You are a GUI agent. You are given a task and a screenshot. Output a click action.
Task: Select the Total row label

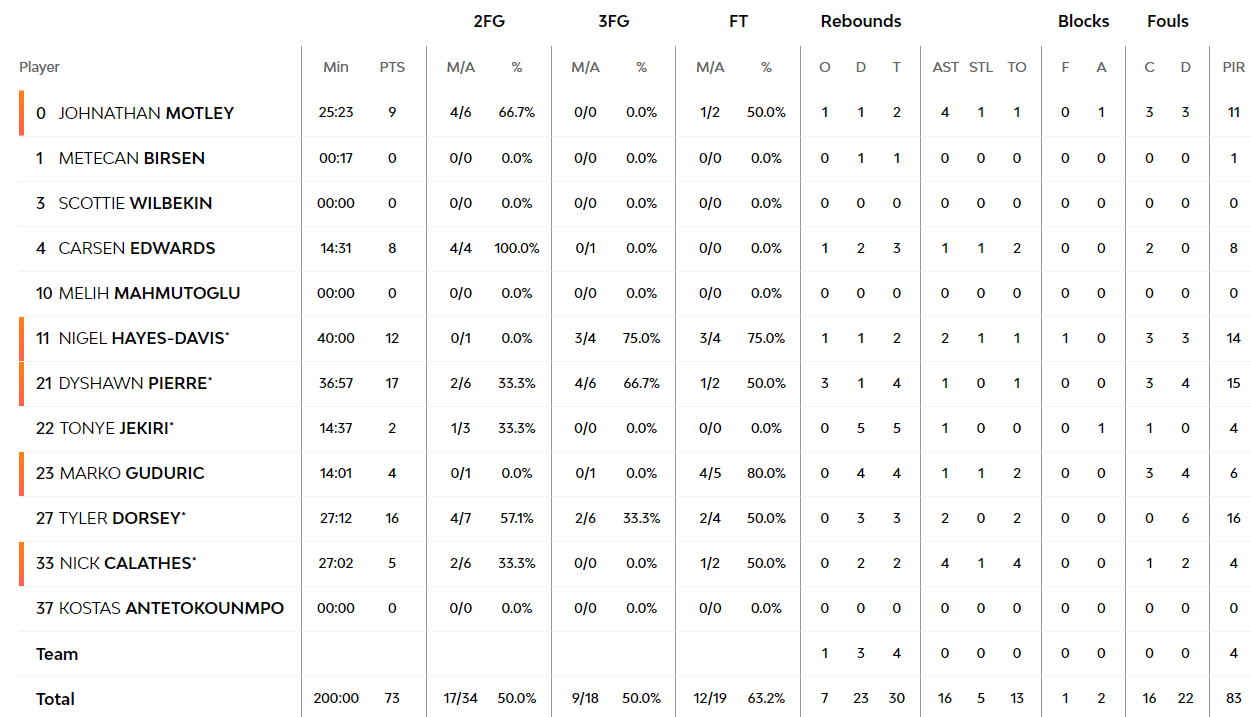[56, 699]
